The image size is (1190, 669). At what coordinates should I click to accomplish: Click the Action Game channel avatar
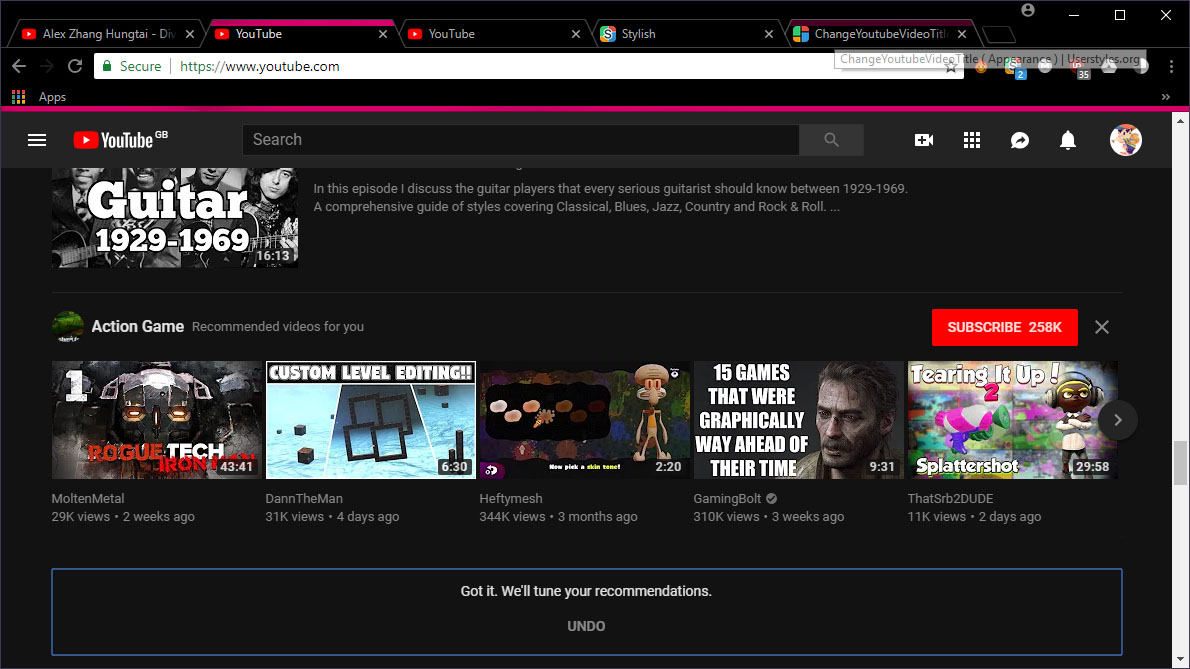click(x=68, y=327)
